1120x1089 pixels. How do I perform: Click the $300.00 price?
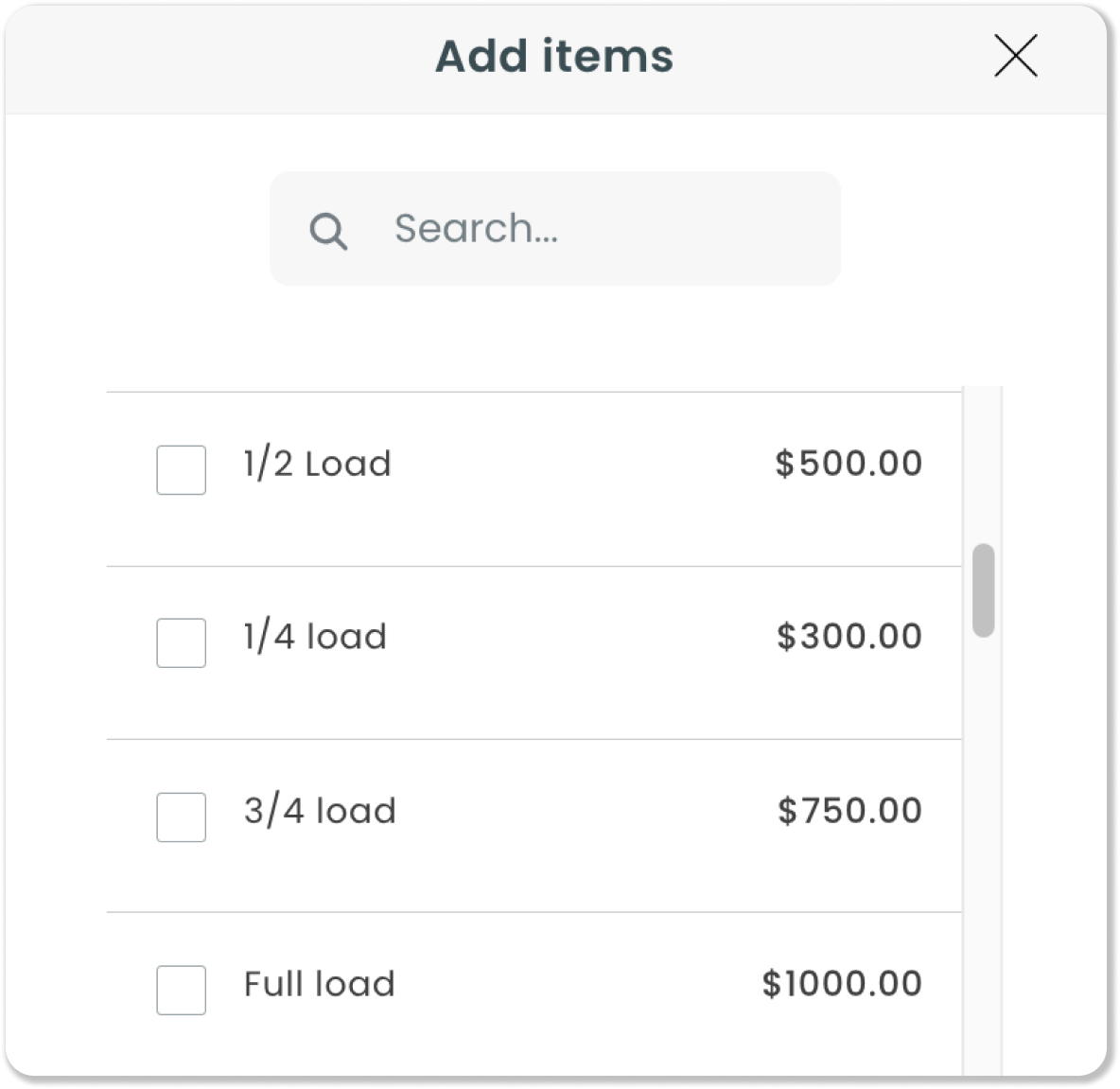click(x=849, y=636)
